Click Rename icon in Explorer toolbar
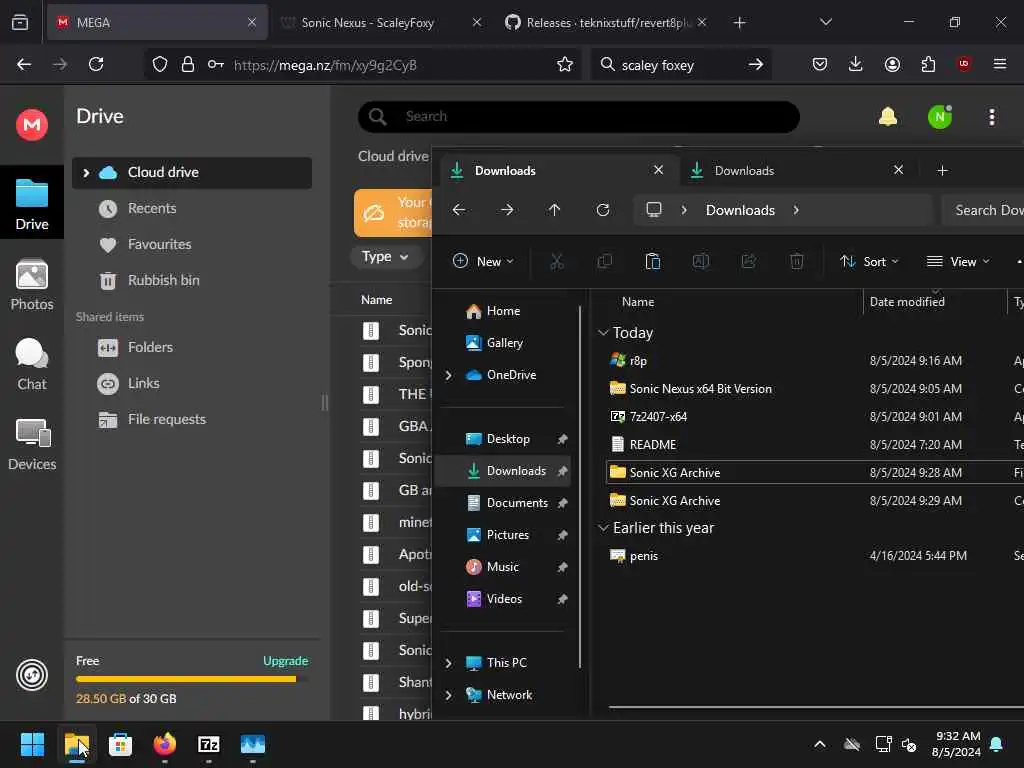This screenshot has width=1024, height=768. (x=701, y=262)
